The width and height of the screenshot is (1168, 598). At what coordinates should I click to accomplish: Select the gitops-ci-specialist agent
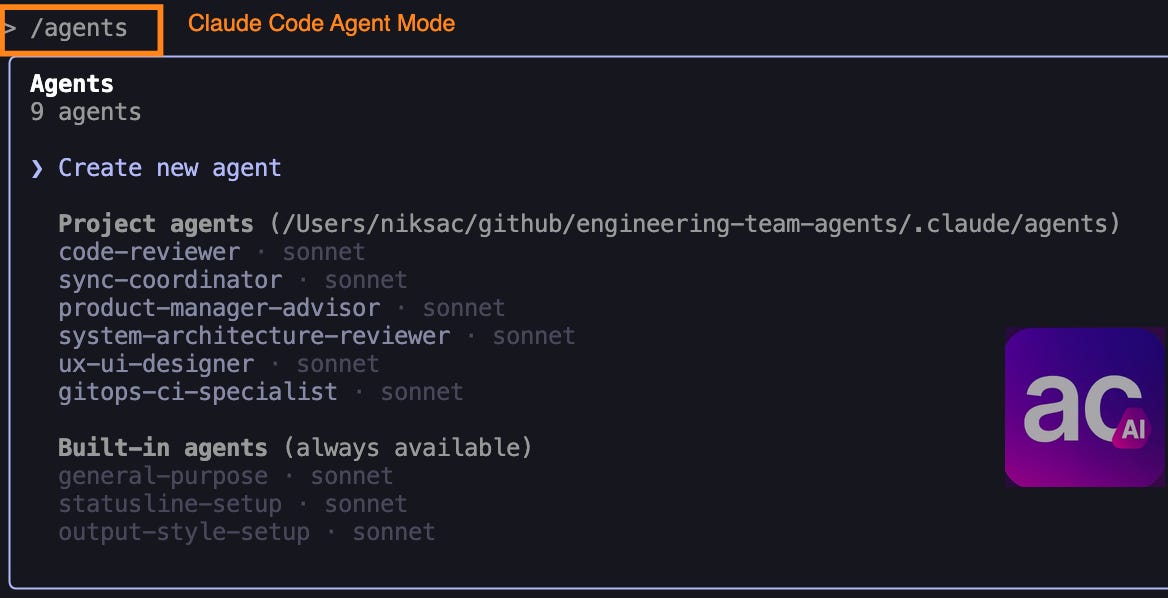[x=196, y=392]
